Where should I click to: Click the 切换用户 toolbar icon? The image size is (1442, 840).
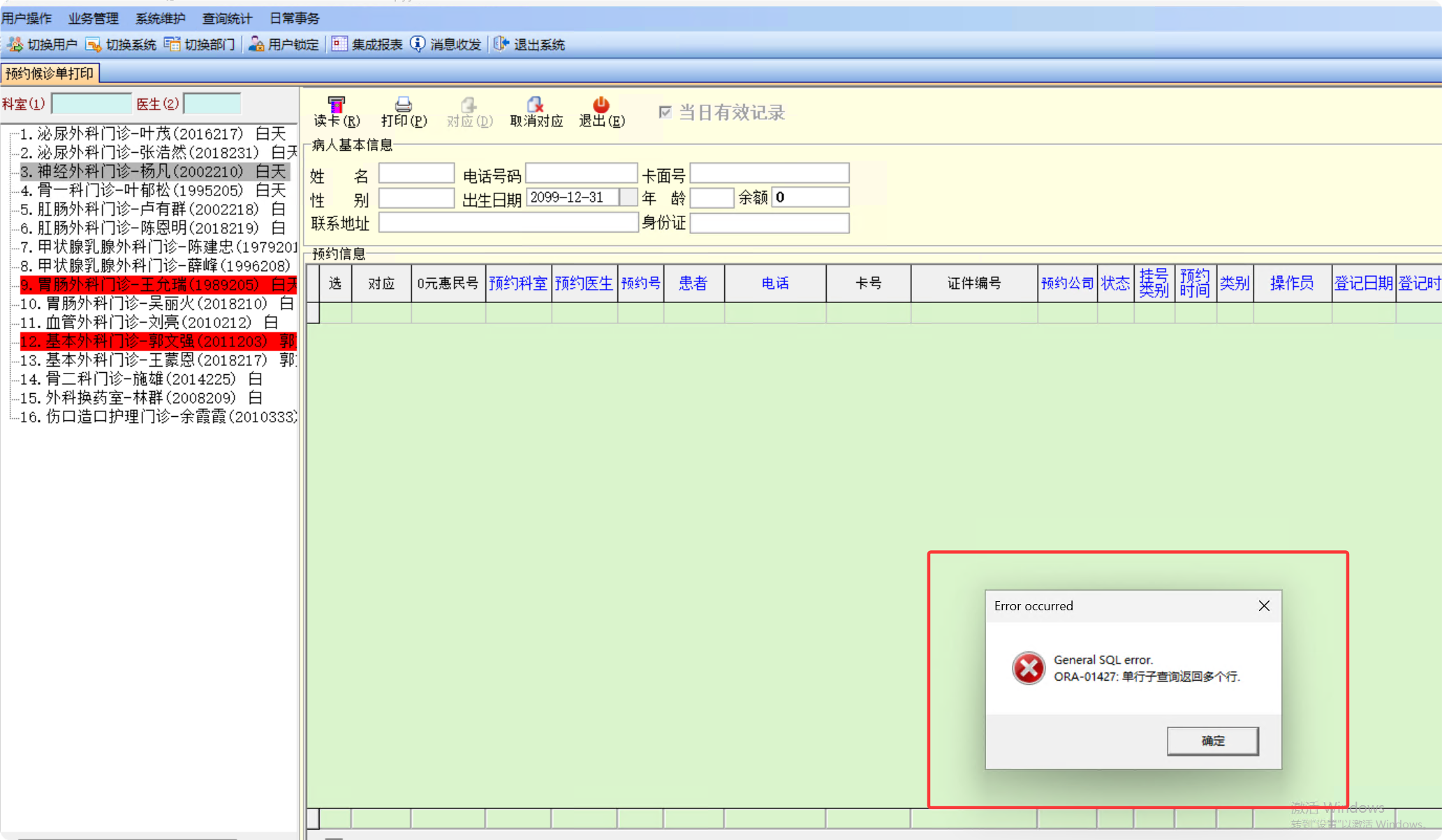[16, 45]
